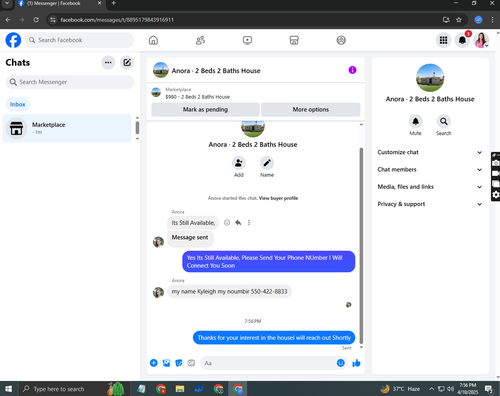Screen dimensions: 500x396
Task: Open the Marketplace icon in top navigation
Action: (x=294, y=40)
